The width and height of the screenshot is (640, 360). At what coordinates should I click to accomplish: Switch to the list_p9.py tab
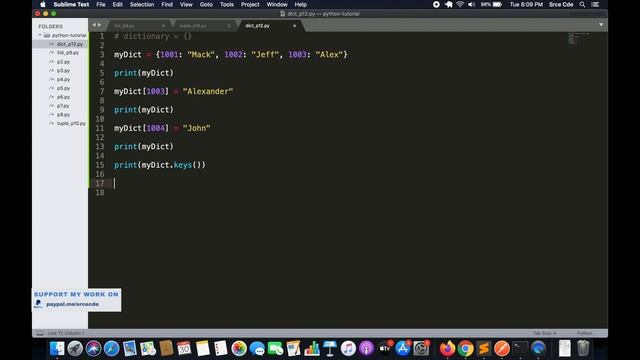point(139,26)
